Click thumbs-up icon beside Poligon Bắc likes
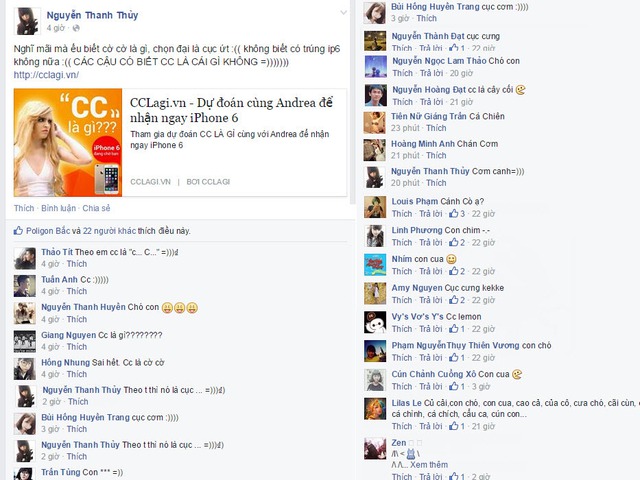The image size is (640, 480). click(18, 231)
